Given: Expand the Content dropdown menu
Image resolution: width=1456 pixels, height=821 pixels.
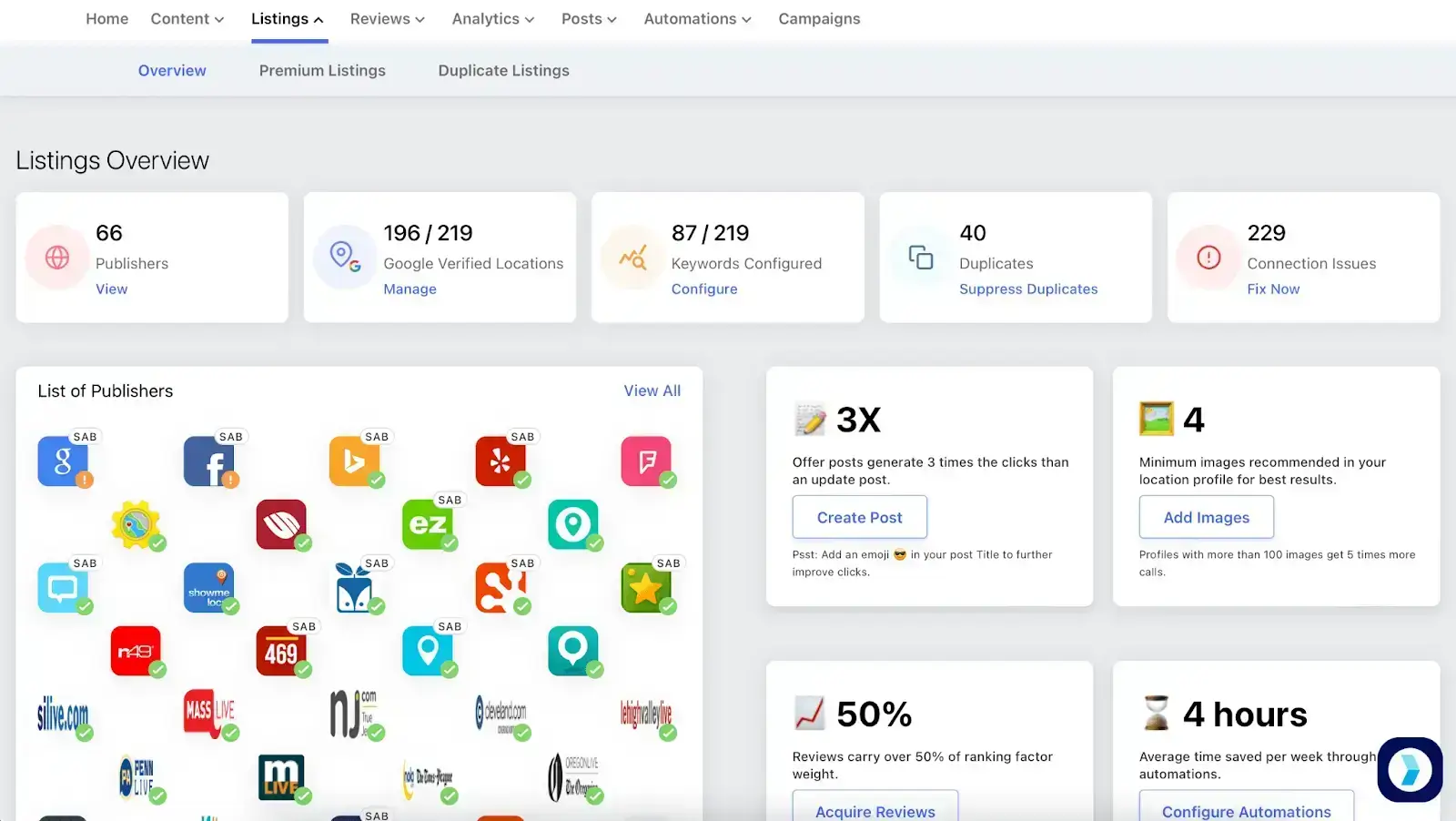Looking at the screenshot, I should point(187,19).
